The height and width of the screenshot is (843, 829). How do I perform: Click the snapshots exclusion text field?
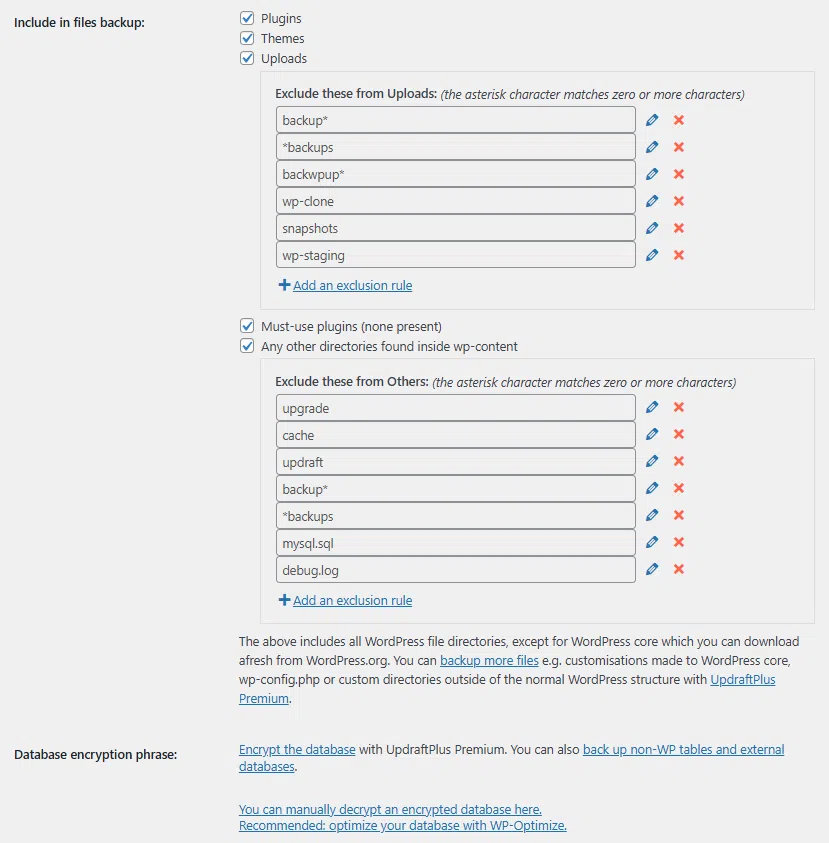click(x=456, y=228)
